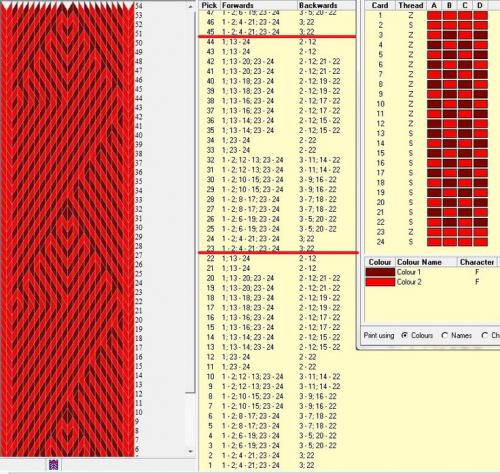
Task: Select card 1 hole A colour cell
Action: pos(434,15)
